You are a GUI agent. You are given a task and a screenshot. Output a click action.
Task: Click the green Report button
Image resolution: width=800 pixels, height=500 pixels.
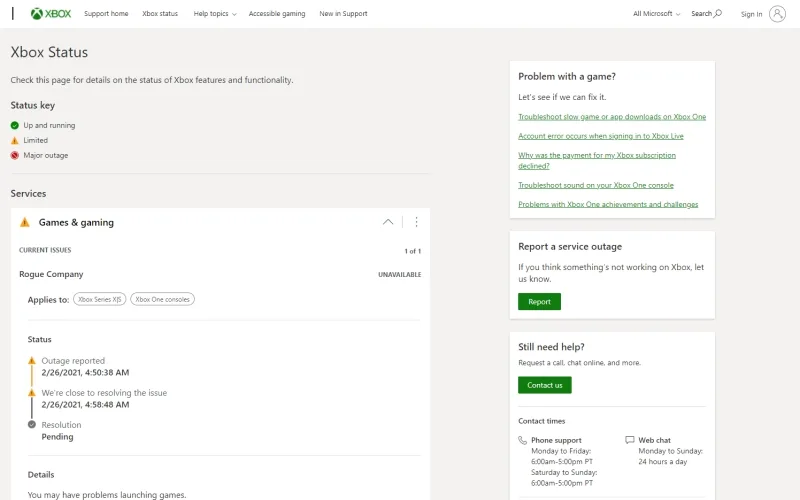tap(539, 302)
